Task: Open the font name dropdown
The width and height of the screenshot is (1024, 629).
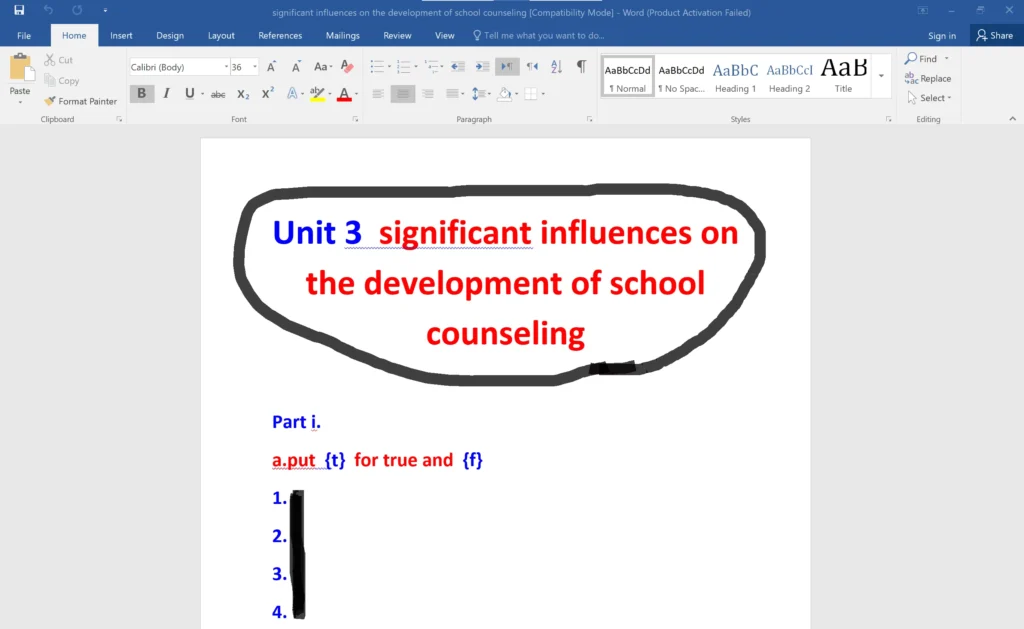Action: (x=226, y=66)
